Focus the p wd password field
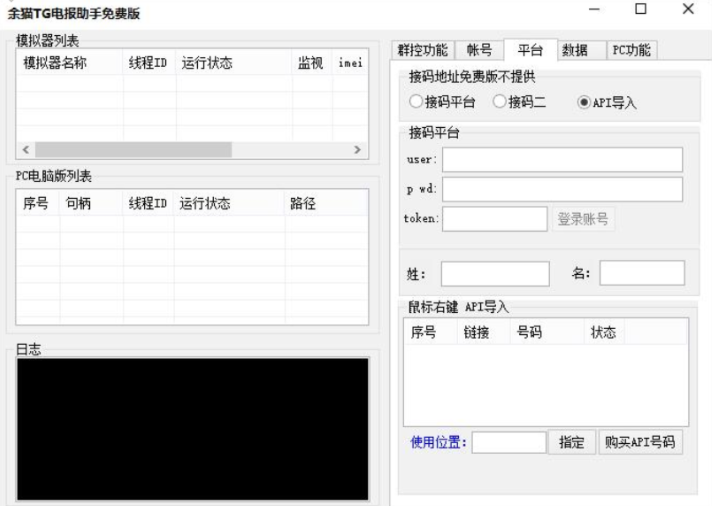Image resolution: width=712 pixels, height=506 pixels. coord(562,189)
